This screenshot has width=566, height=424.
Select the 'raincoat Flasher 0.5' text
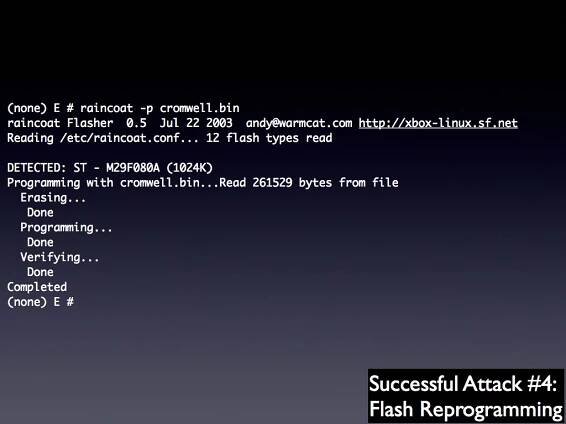point(77,123)
